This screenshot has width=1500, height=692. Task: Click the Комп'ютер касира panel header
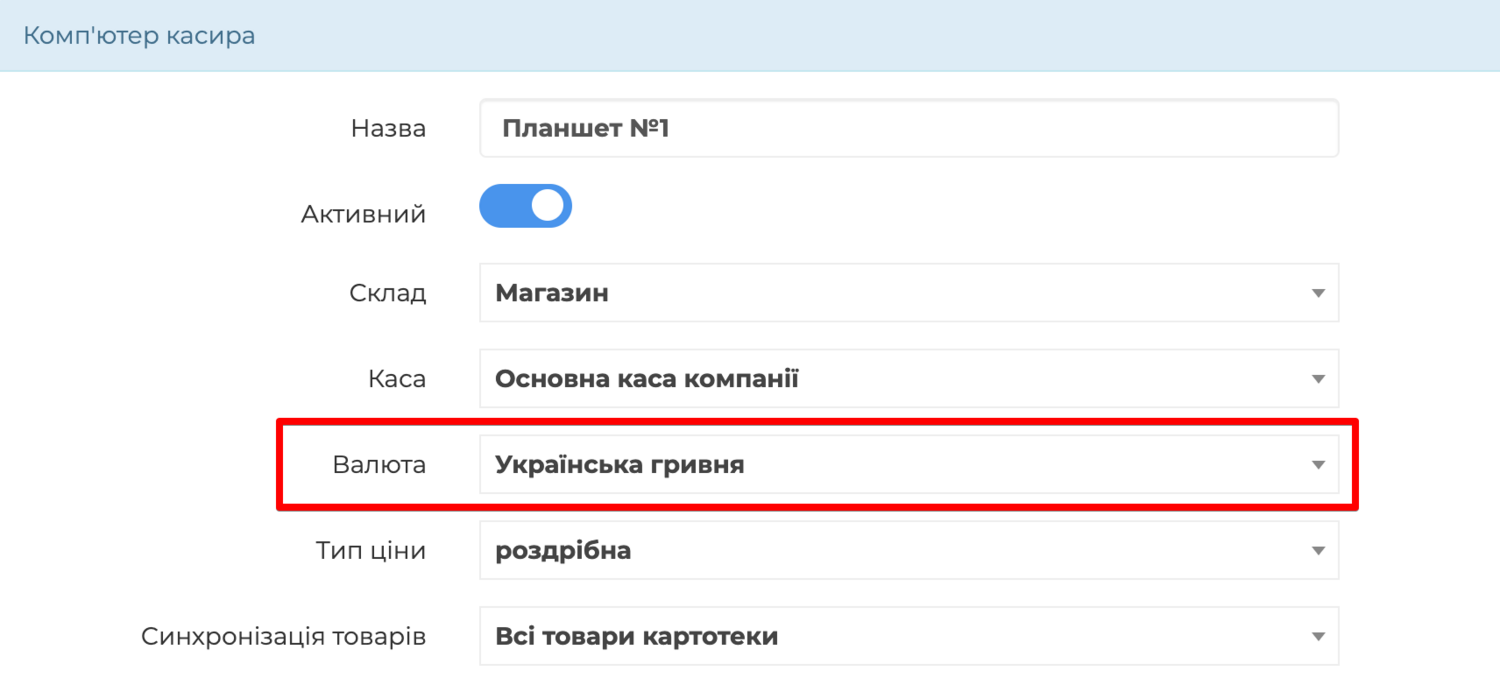(x=750, y=36)
